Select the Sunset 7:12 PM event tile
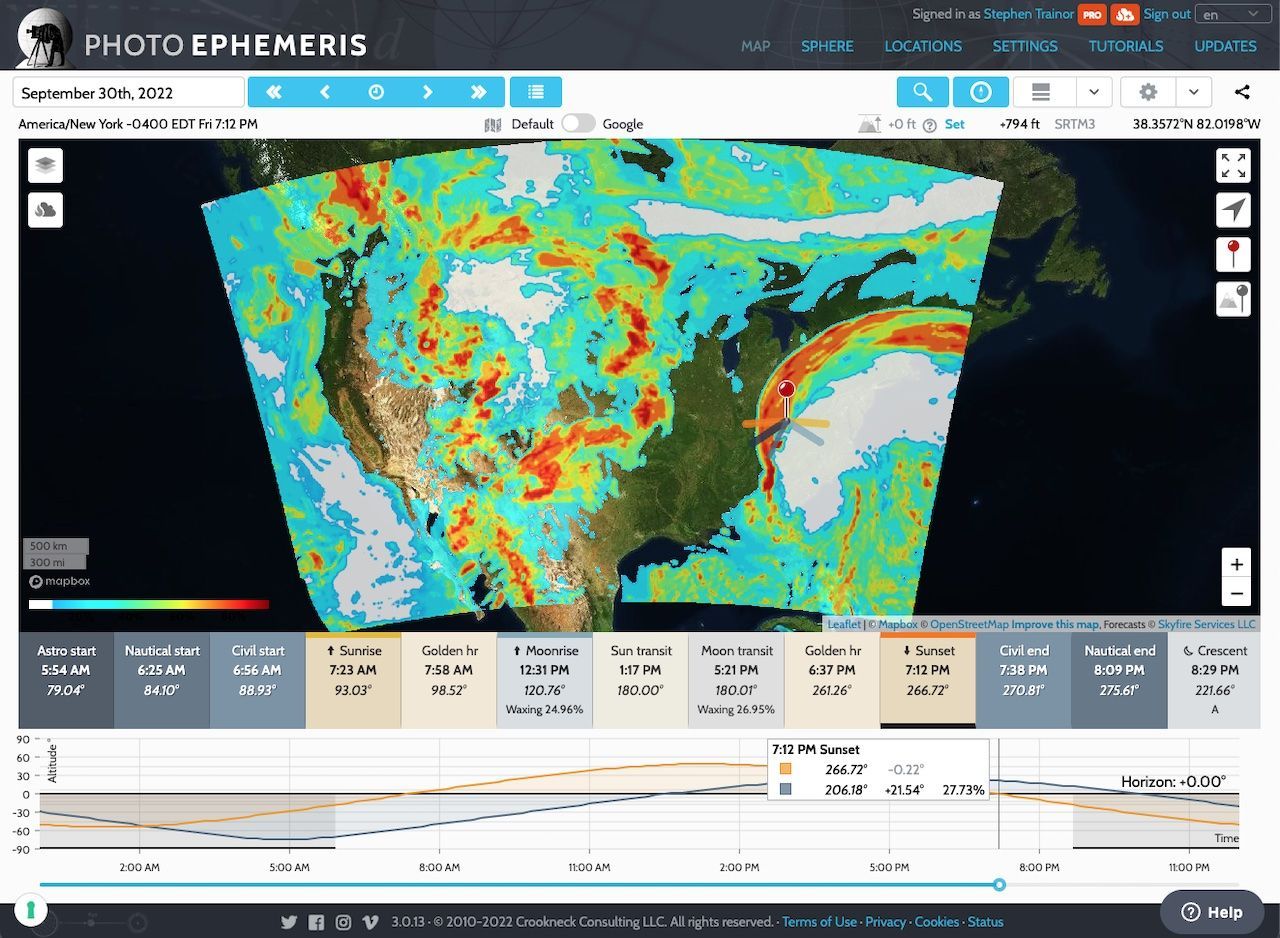Image resolution: width=1280 pixels, height=938 pixels. point(928,680)
